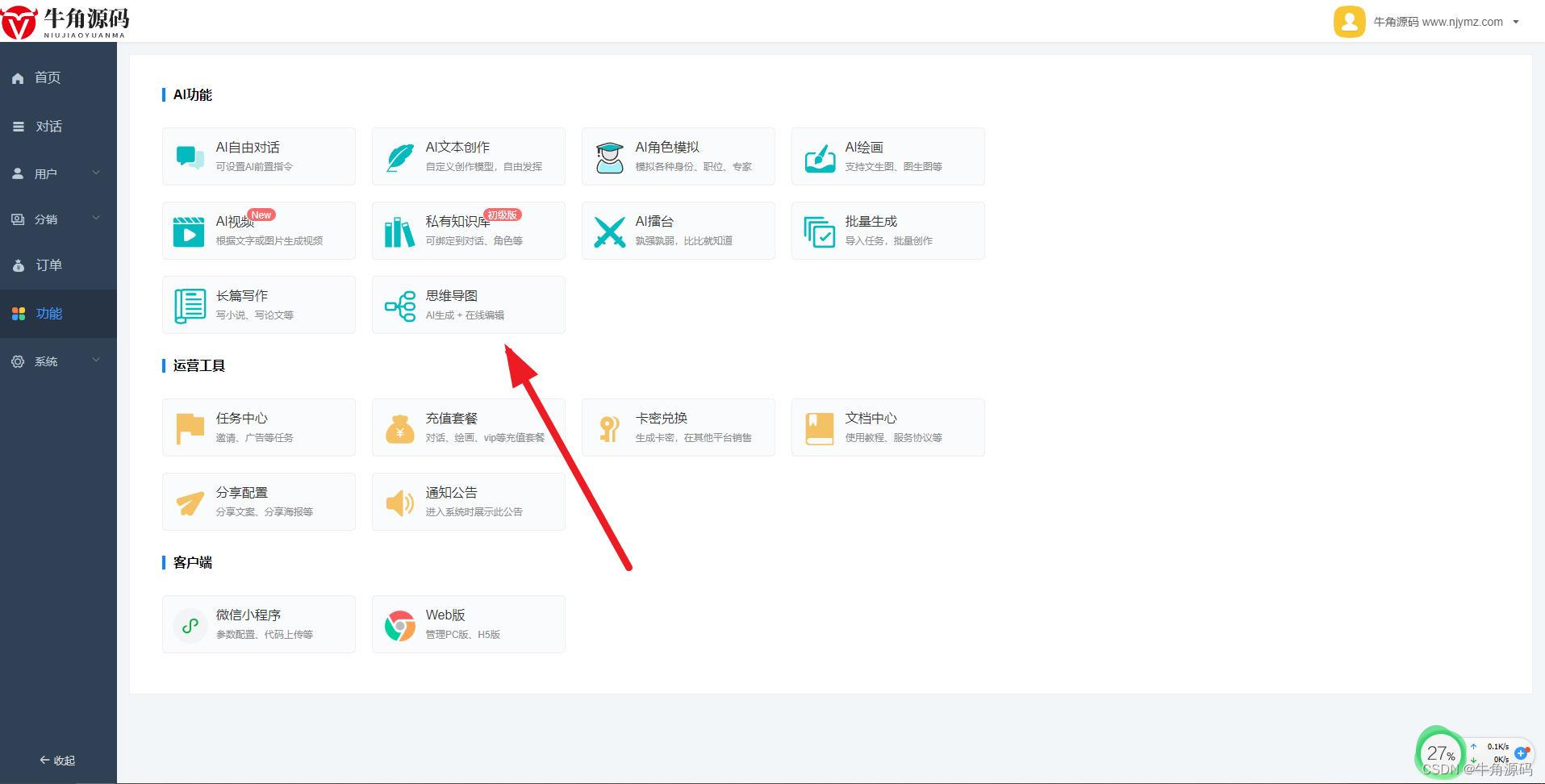Screen dimensions: 1545x784
Task: Click the 分享配置 paper plane icon
Action: 190,503
